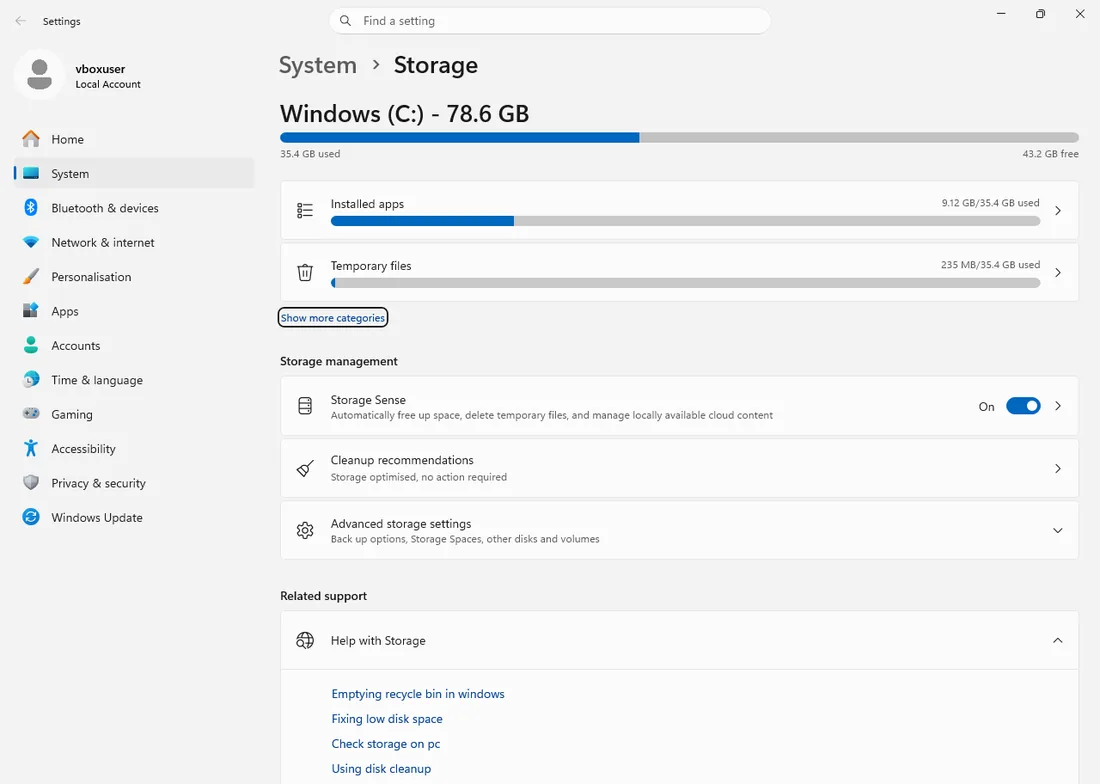Collapse the Help with Storage section
The width and height of the screenshot is (1100, 784).
(1058, 640)
